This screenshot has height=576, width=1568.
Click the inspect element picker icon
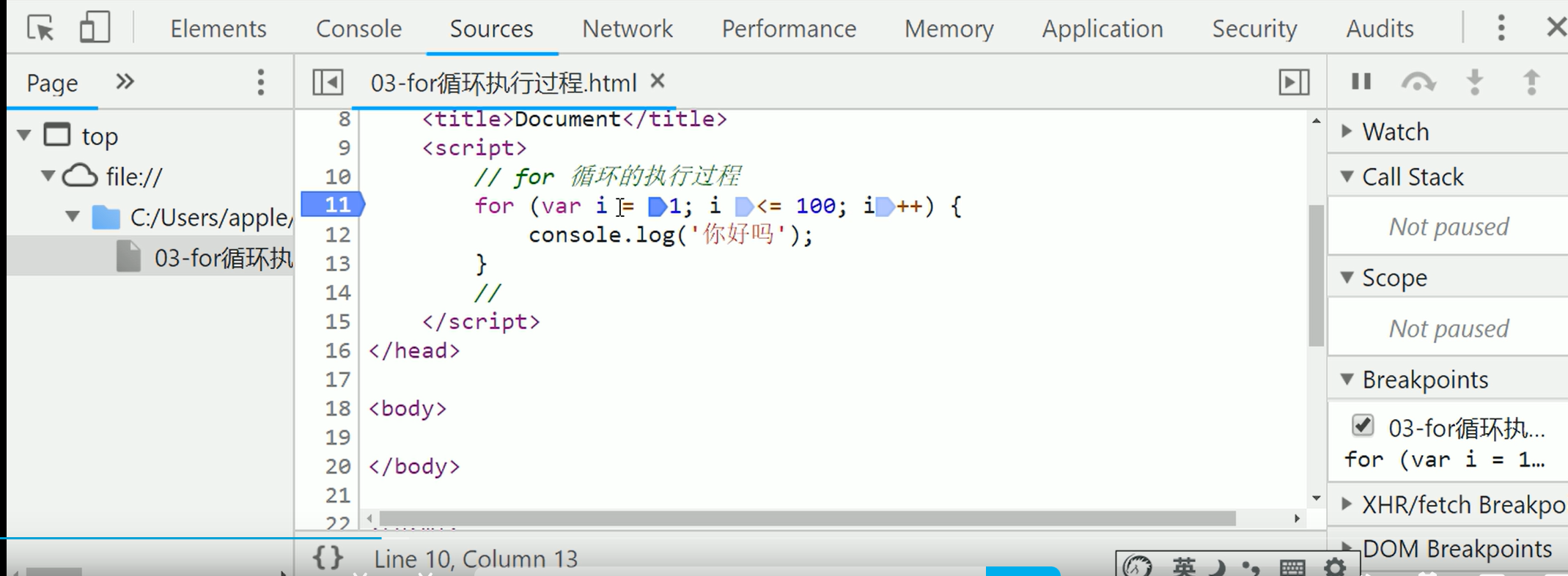click(40, 29)
